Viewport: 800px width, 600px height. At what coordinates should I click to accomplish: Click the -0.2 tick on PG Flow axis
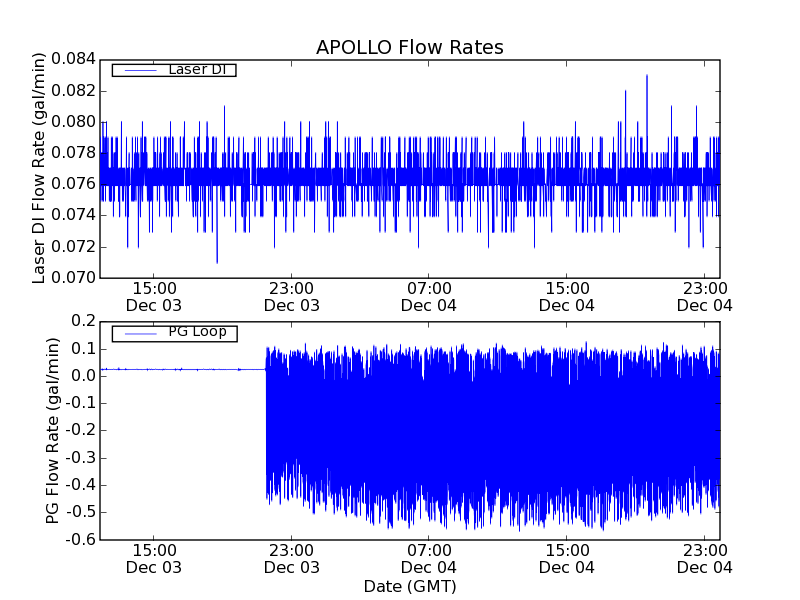click(x=81, y=430)
